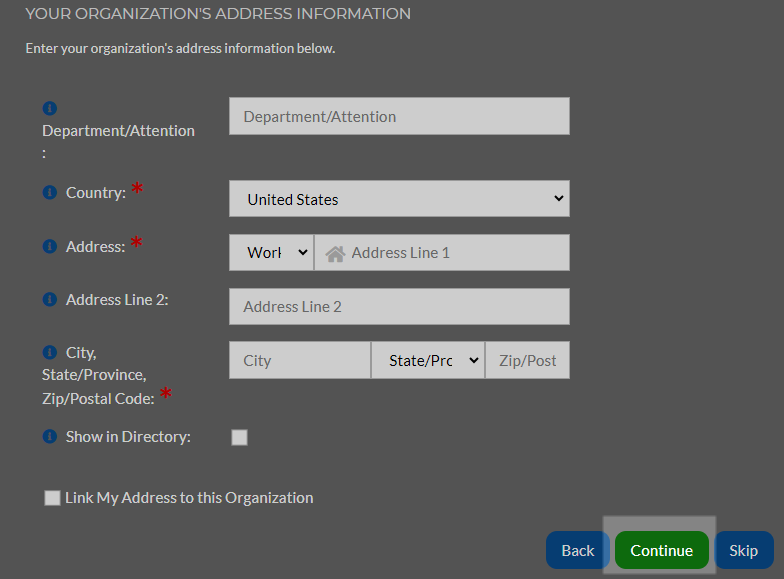The height and width of the screenshot is (579, 784).
Task: Focus the Department/Attention input field
Action: tap(399, 116)
